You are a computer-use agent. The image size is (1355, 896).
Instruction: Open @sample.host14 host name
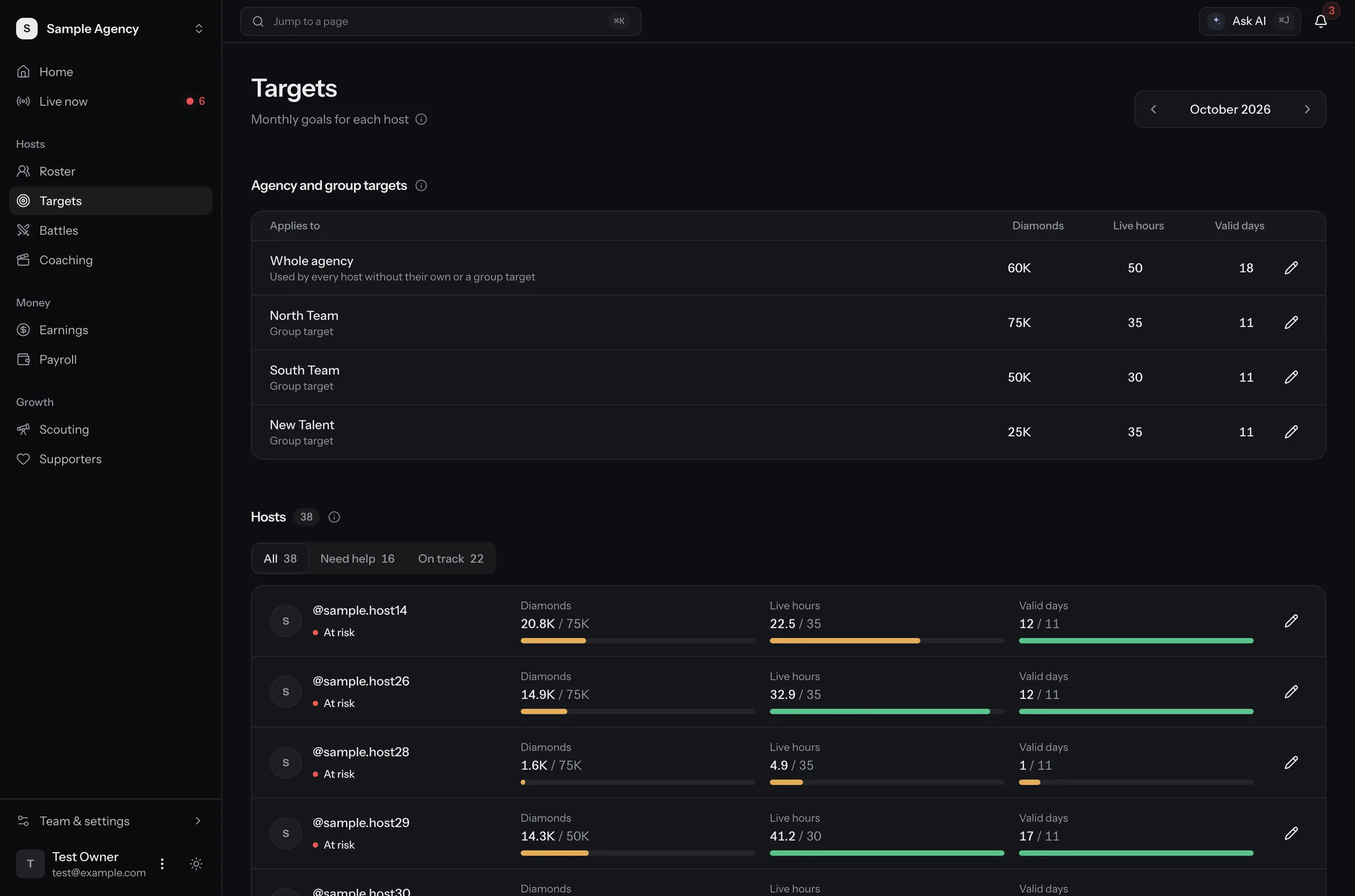point(360,610)
